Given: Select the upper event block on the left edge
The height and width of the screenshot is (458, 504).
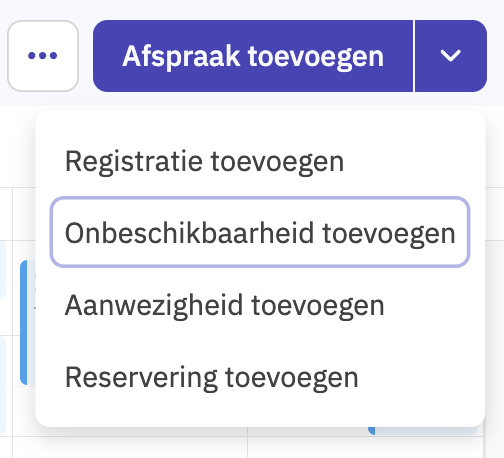Looking at the screenshot, I should [x=3, y=270].
